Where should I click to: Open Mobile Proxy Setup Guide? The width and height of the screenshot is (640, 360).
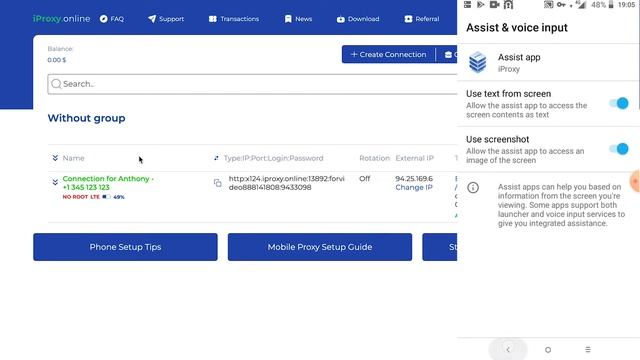tap(320, 247)
